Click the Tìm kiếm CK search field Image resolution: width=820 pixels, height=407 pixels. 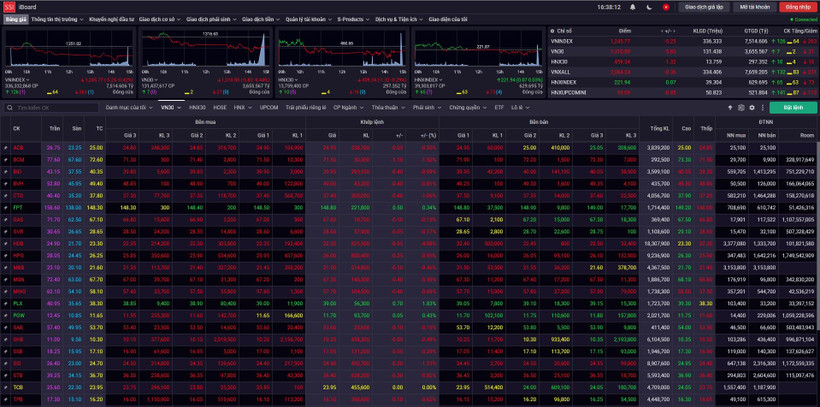[x=55, y=107]
